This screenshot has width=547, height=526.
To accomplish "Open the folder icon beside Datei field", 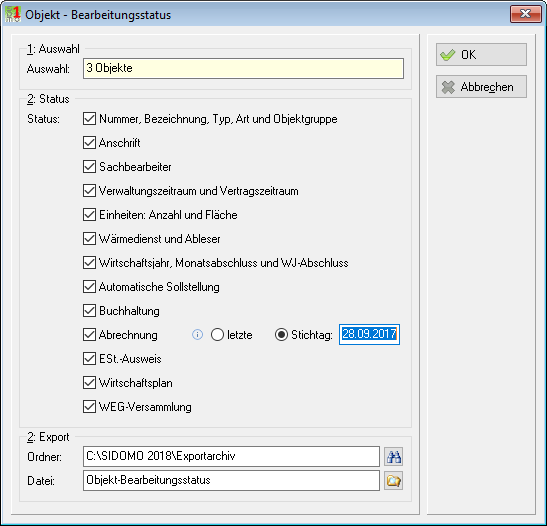I will (394, 481).
